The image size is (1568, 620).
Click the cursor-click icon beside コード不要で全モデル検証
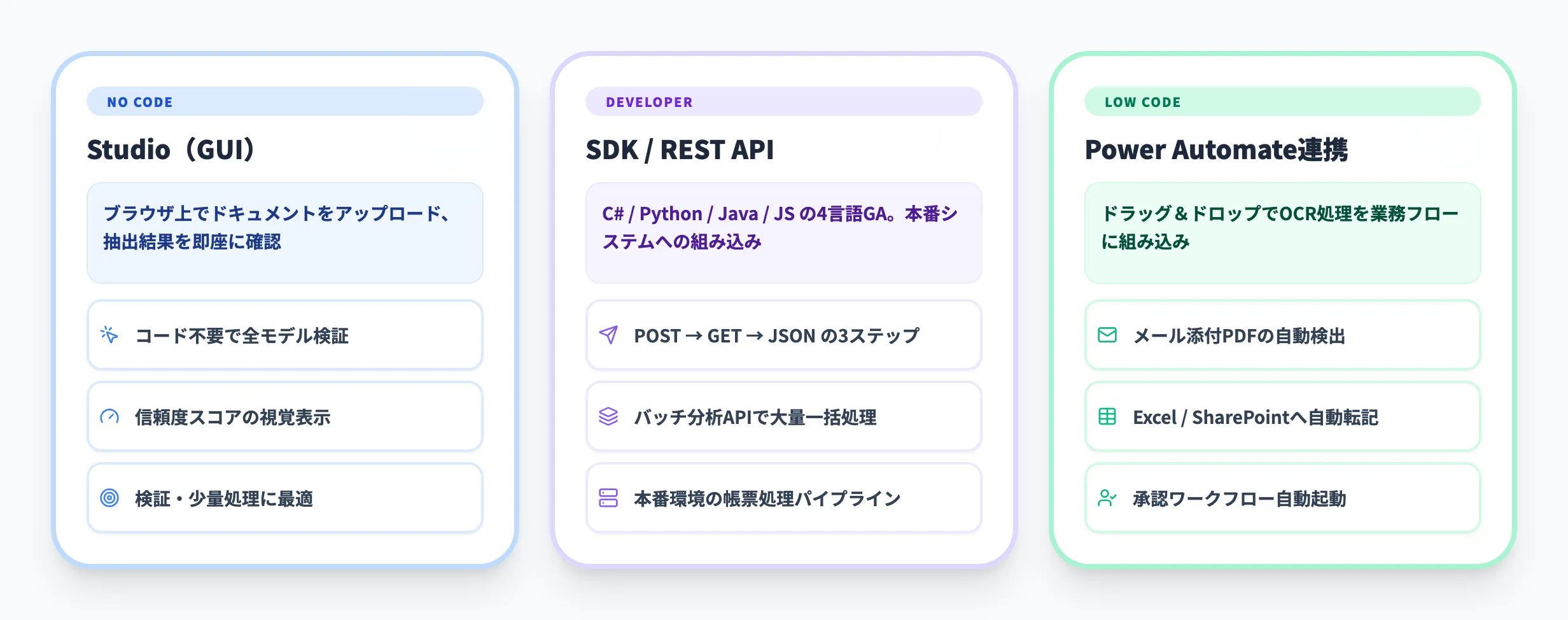[109, 335]
